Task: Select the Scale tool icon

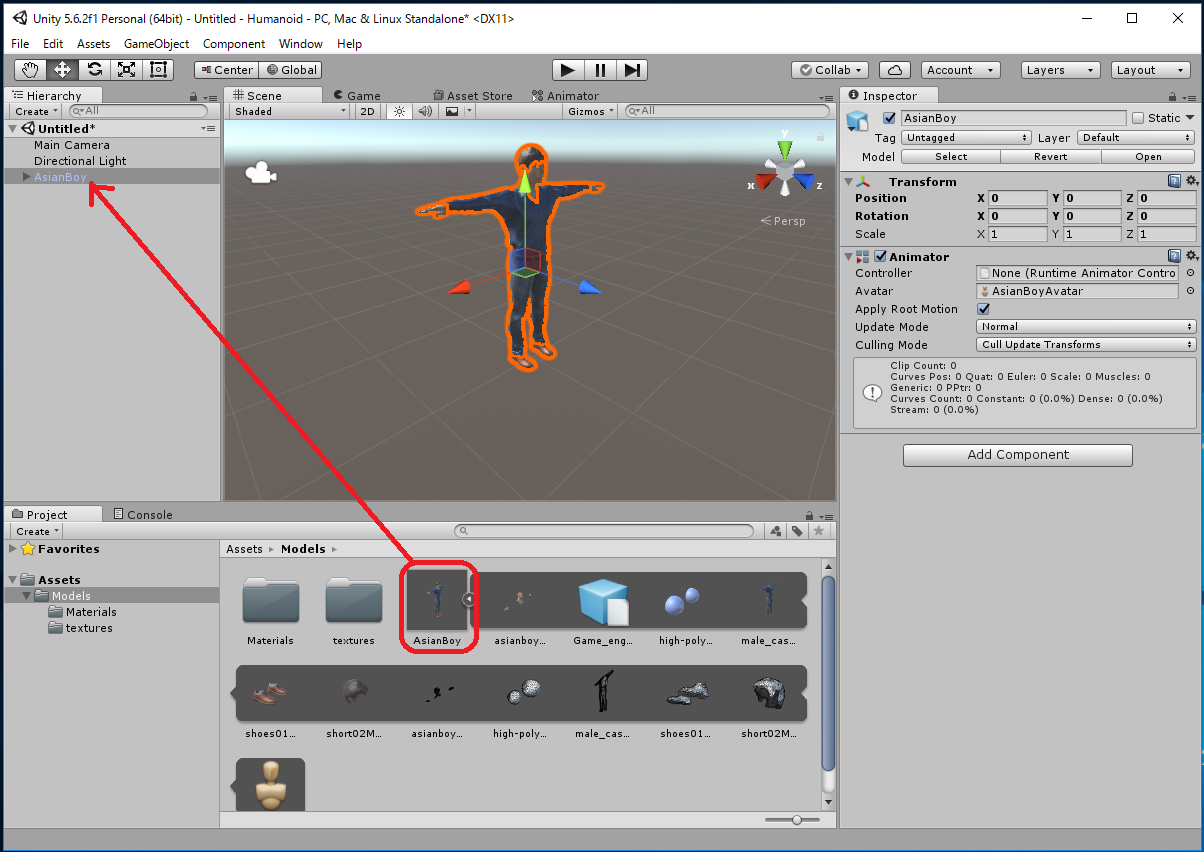Action: point(126,70)
